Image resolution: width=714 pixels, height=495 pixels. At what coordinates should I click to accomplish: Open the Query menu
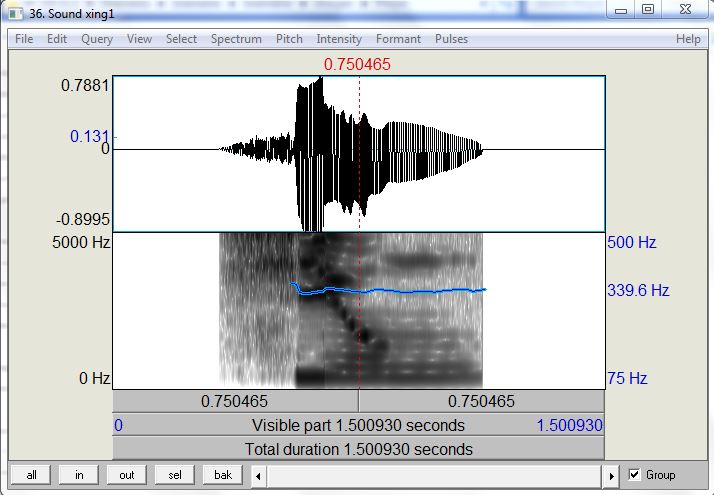pos(97,39)
